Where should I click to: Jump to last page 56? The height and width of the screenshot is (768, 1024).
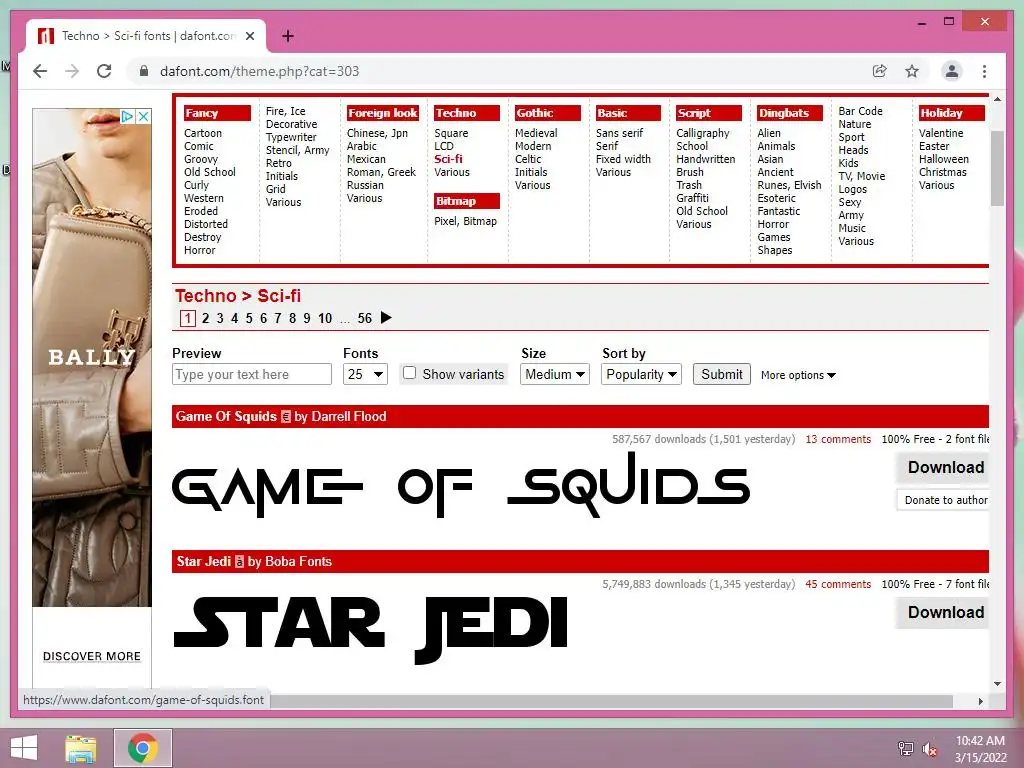(364, 318)
